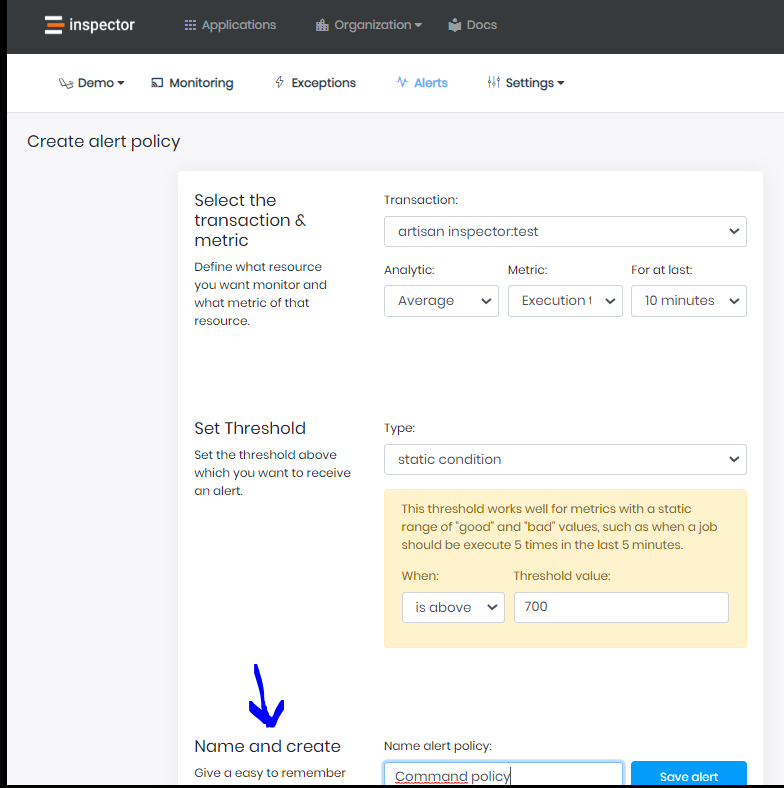Screen dimensions: 784x788
Task: Expand the Organization dropdown caret
Action: 418,25
